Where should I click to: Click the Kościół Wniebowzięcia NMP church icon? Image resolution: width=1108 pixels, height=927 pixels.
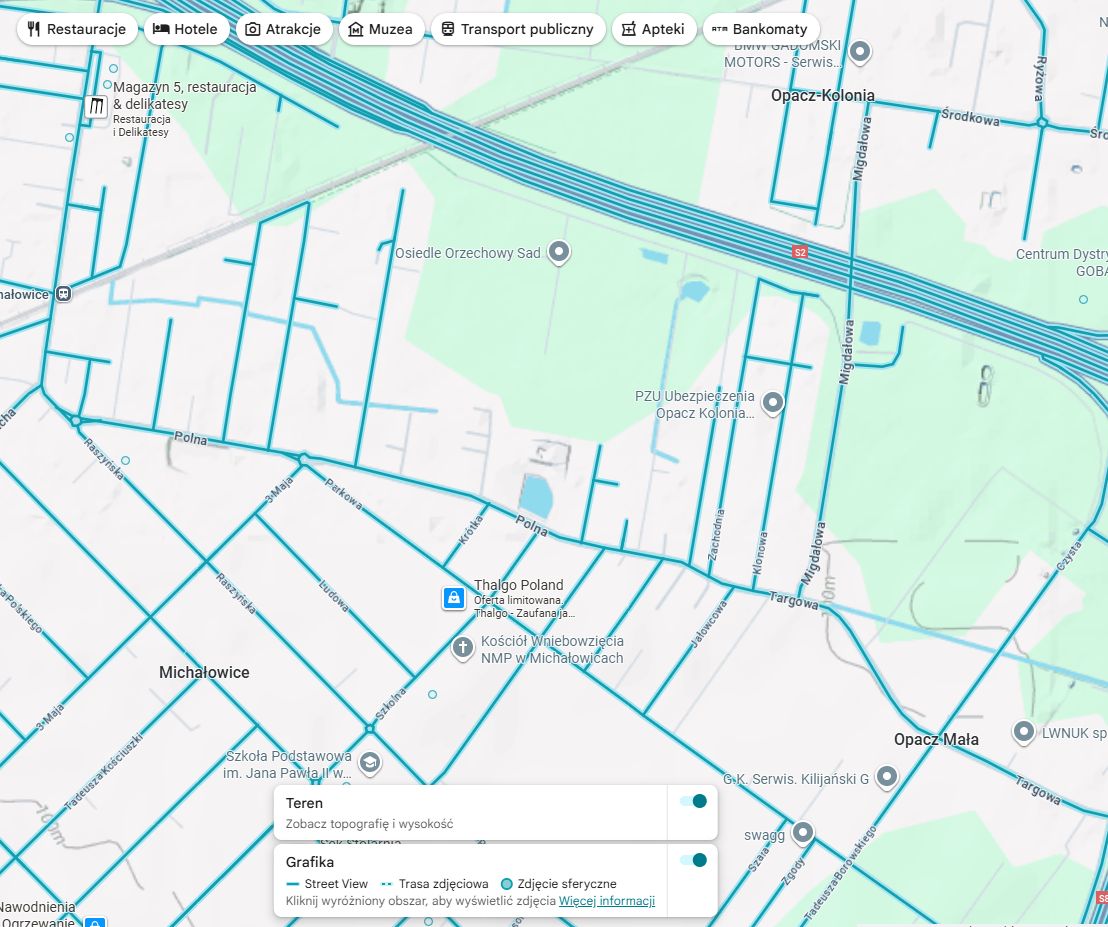point(461,649)
